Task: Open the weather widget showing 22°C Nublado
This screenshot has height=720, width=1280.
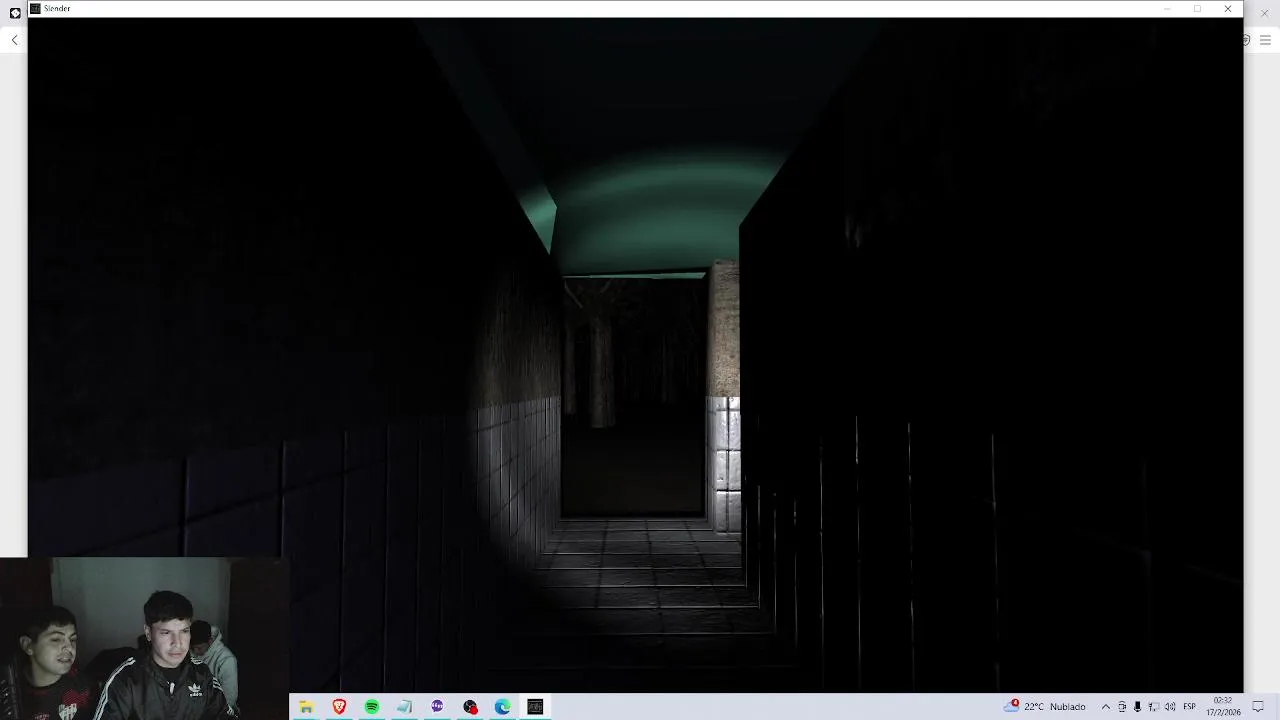Action: [x=1045, y=706]
